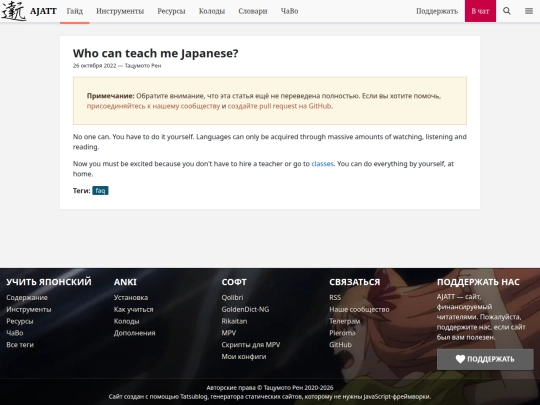Open GitHub footer link
The image size is (540, 405).
click(x=341, y=345)
